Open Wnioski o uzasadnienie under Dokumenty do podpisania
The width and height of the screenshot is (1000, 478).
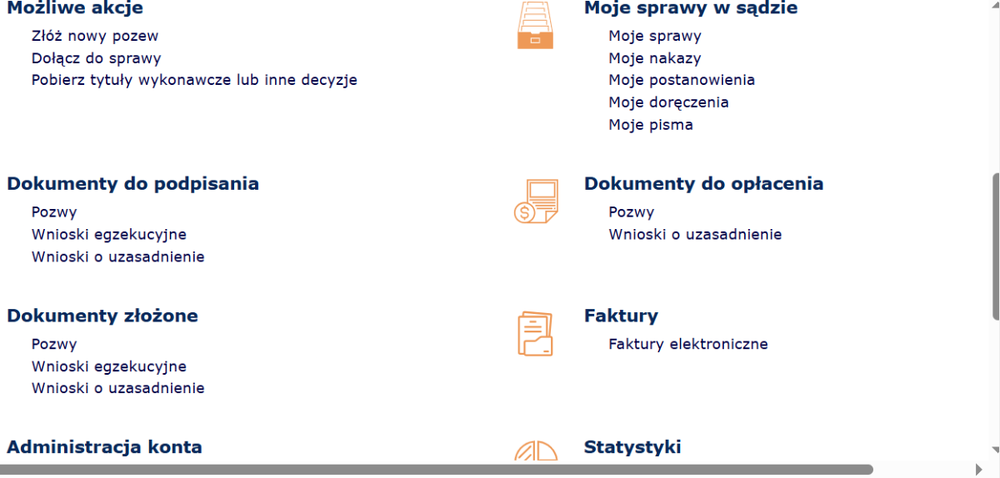[118, 257]
